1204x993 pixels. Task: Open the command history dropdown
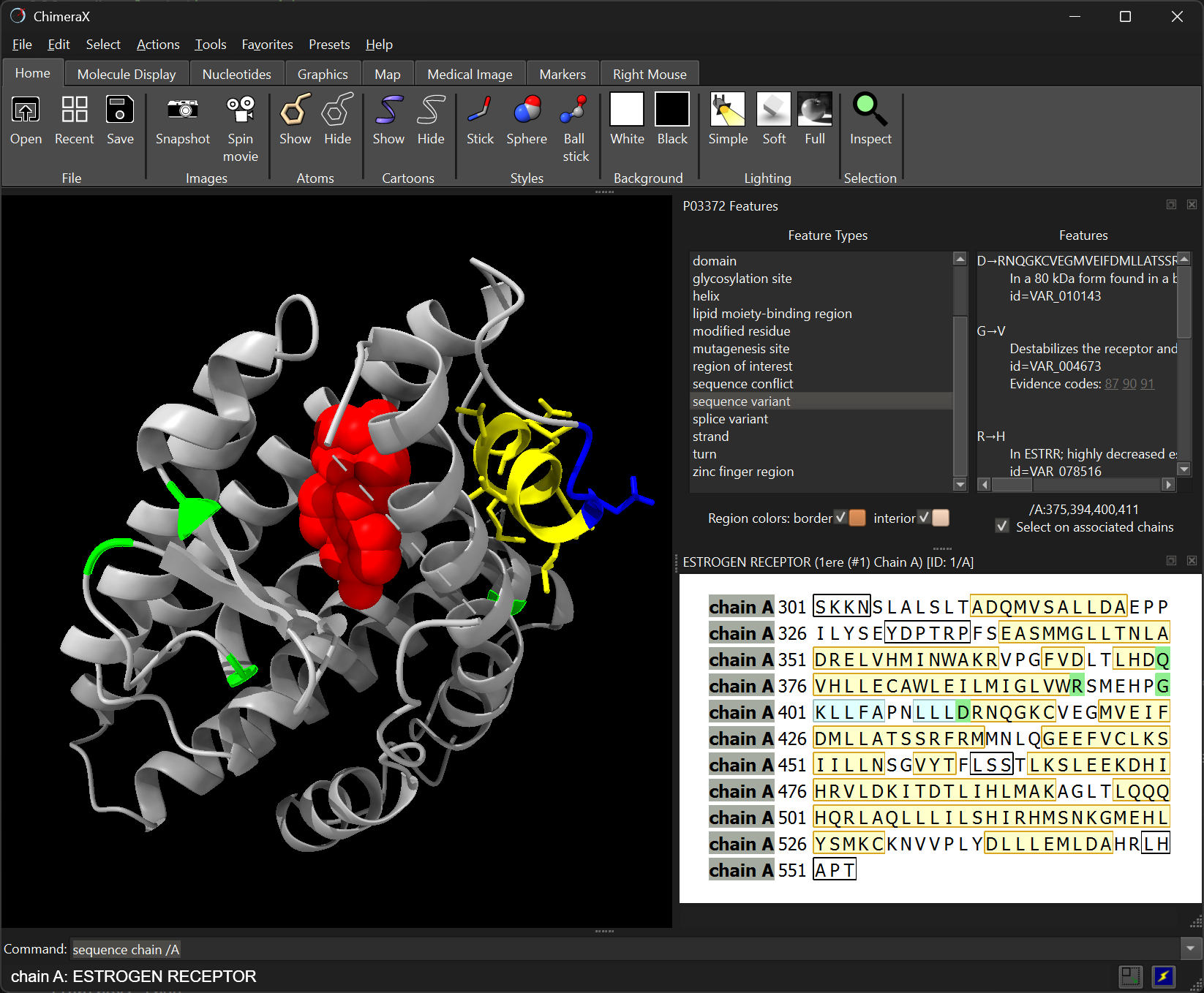coord(1190,948)
